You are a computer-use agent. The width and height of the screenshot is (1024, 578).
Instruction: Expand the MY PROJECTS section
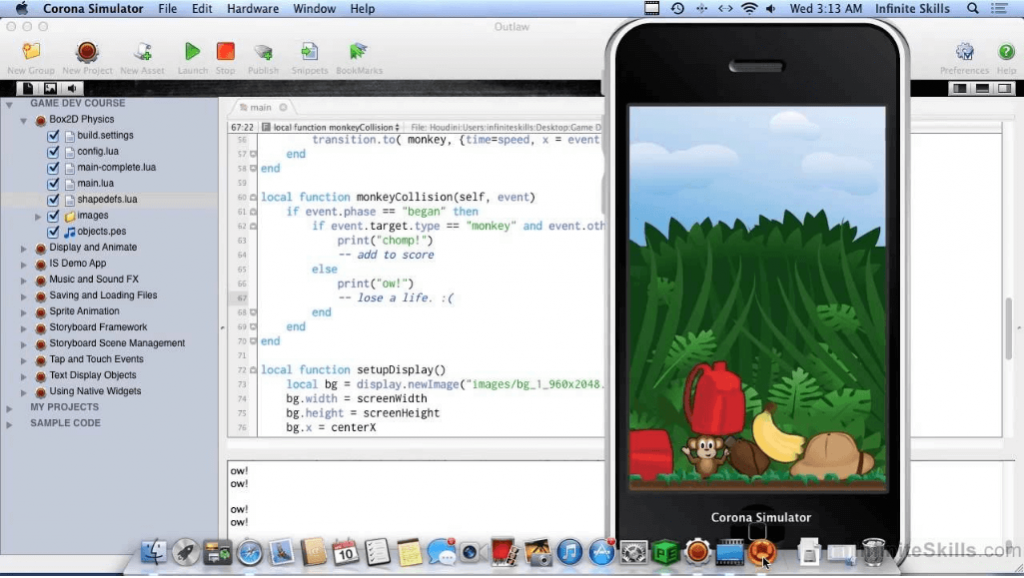[9, 408]
